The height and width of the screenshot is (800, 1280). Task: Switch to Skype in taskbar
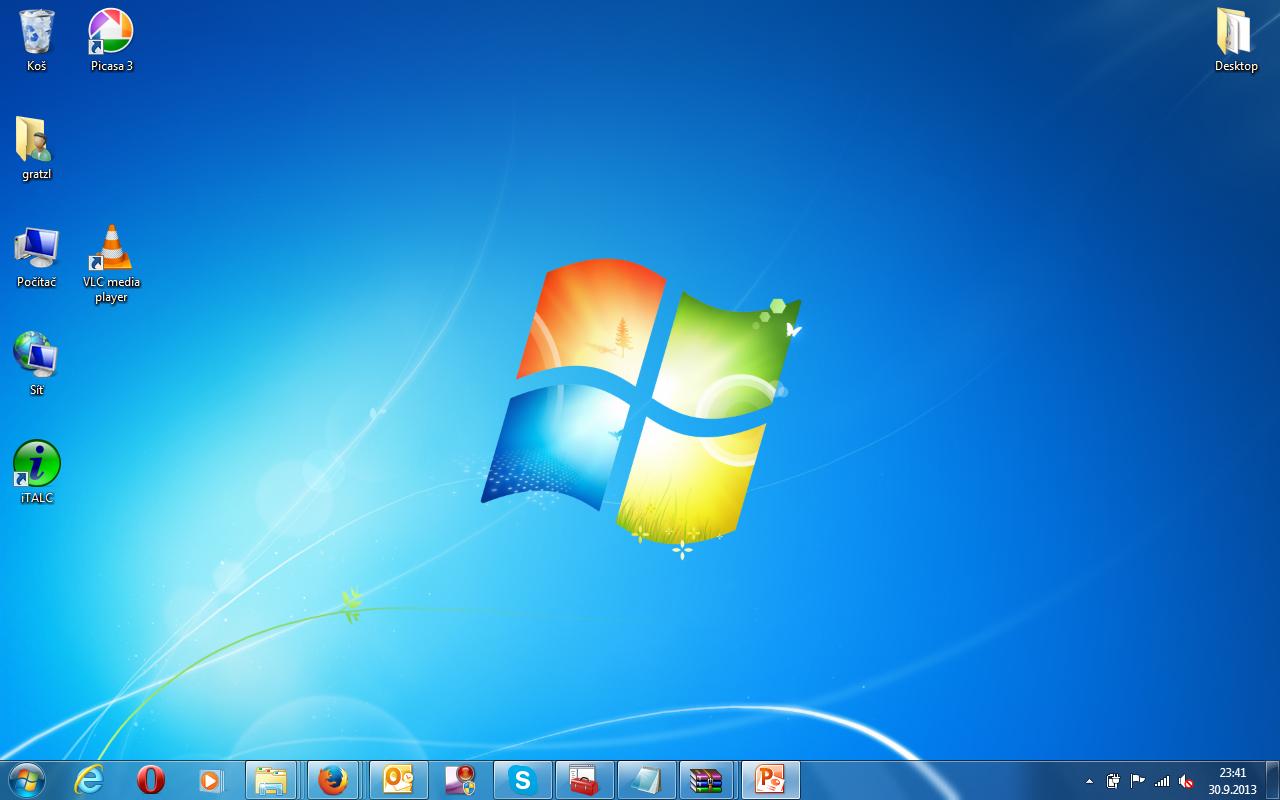coord(523,780)
